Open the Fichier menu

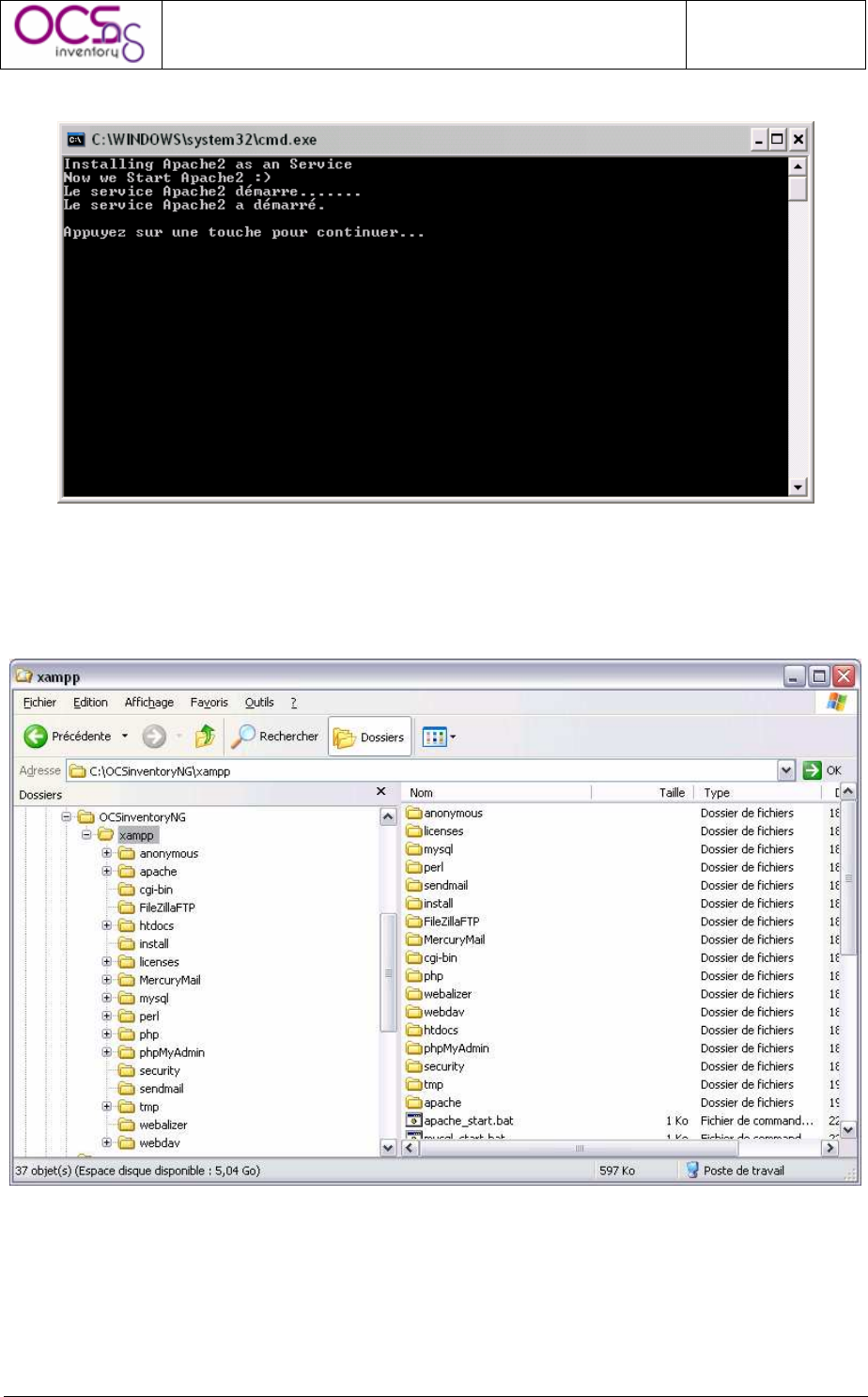[39, 703]
